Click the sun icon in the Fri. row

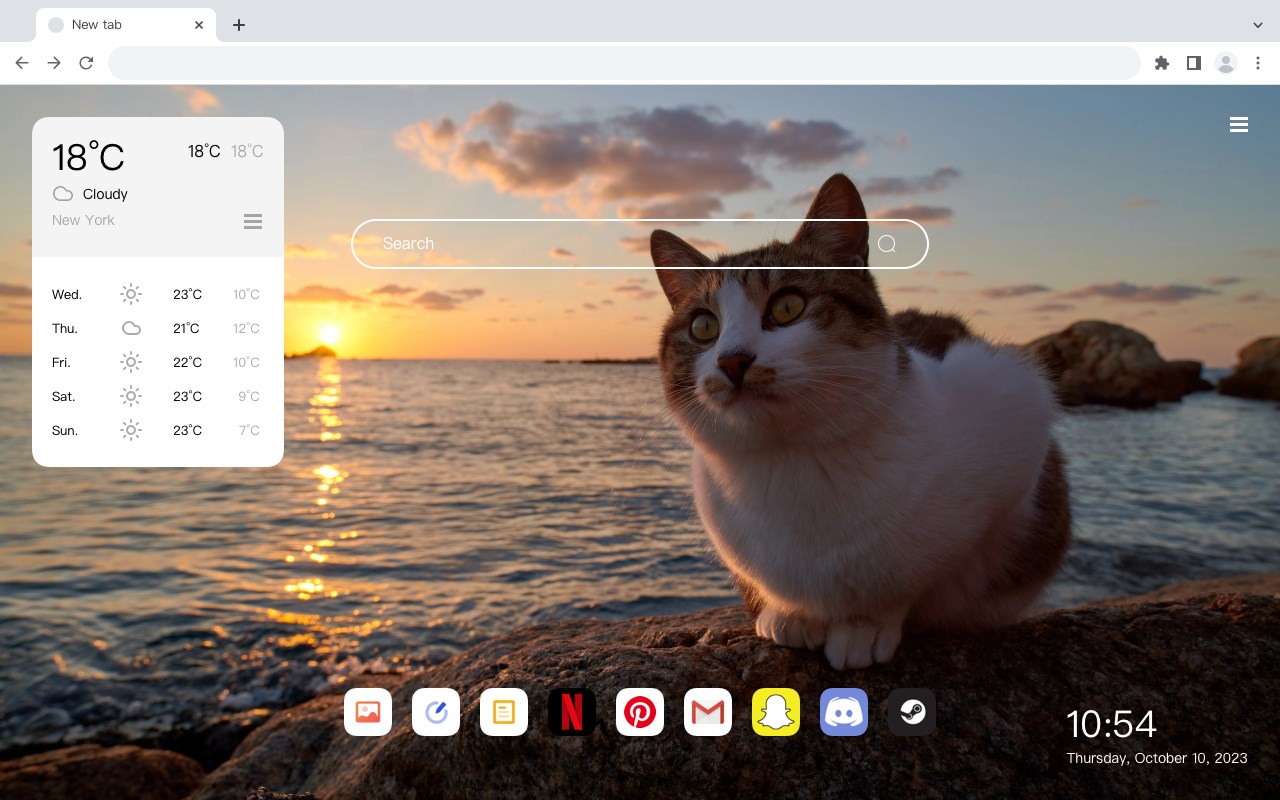(x=131, y=362)
